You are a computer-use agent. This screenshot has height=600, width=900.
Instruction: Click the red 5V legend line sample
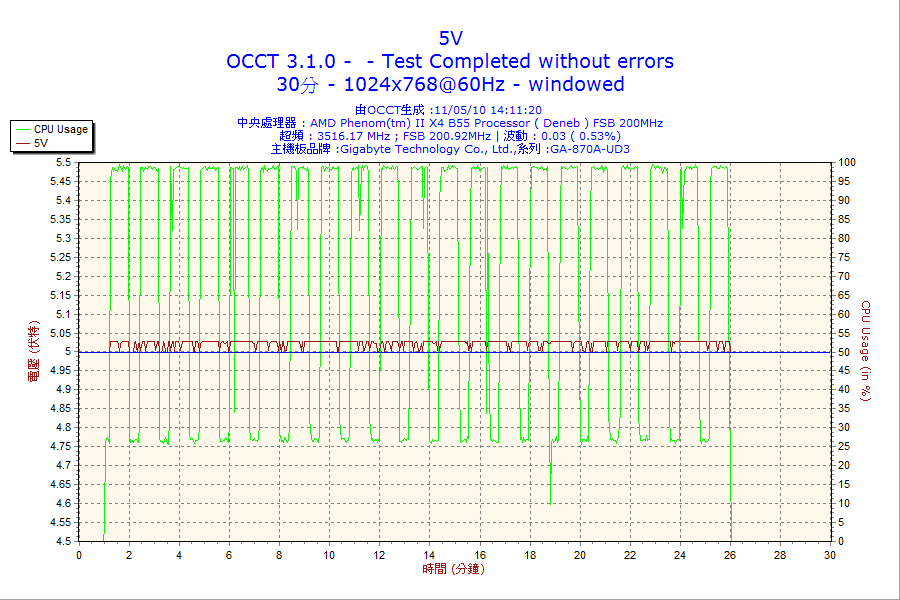click(22, 144)
